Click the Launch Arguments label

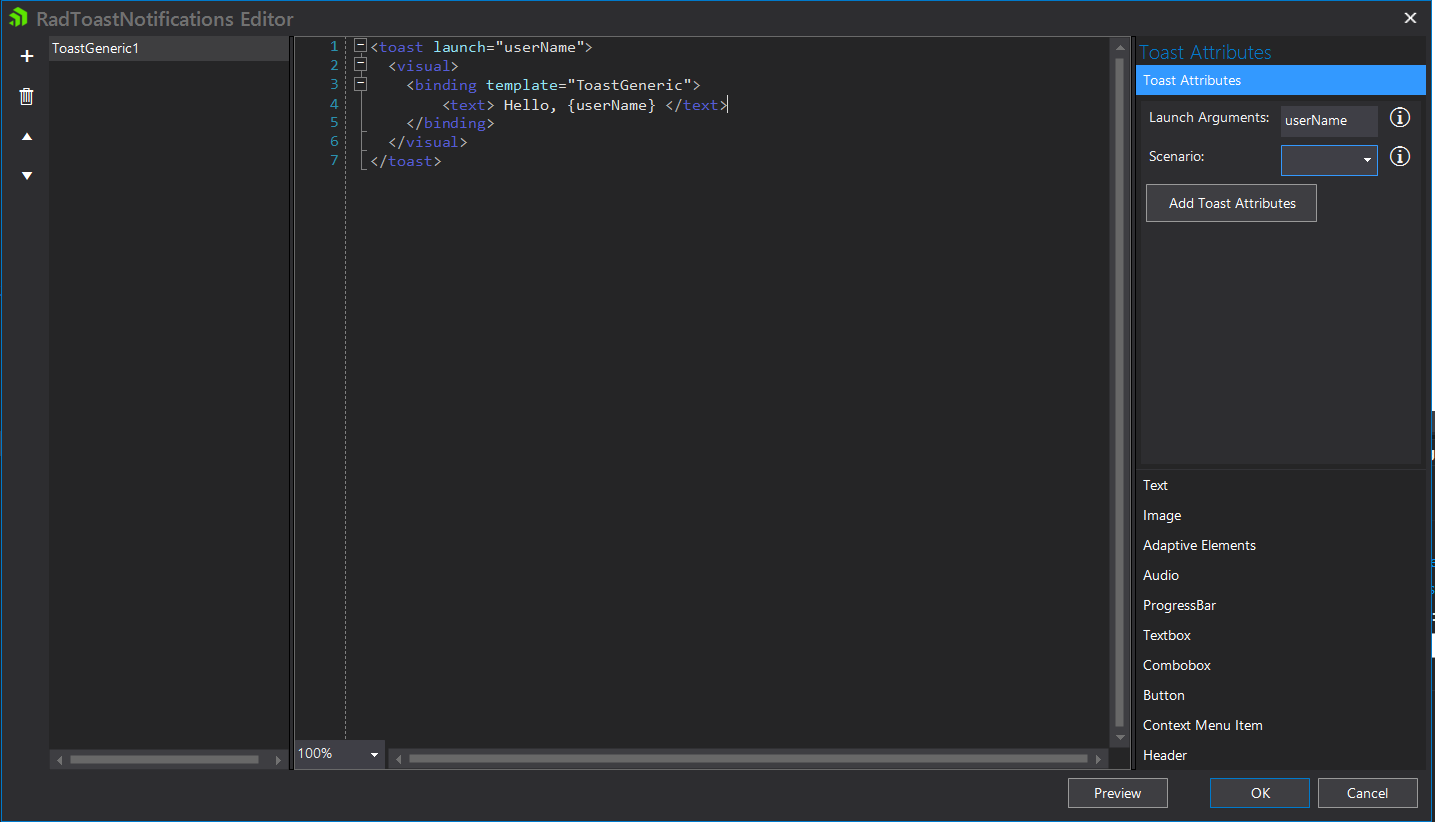click(x=1209, y=118)
